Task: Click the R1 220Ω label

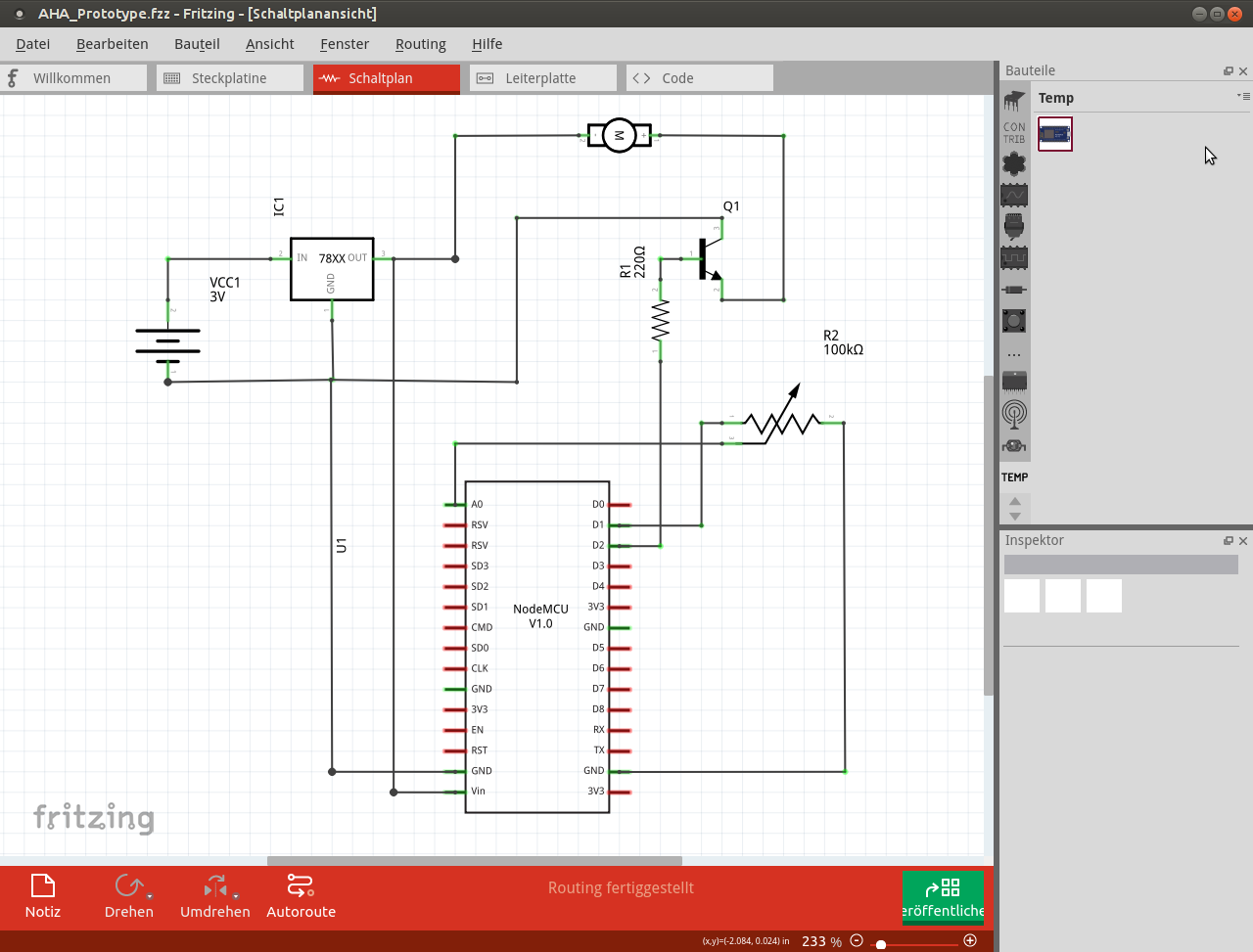Action: (632, 262)
